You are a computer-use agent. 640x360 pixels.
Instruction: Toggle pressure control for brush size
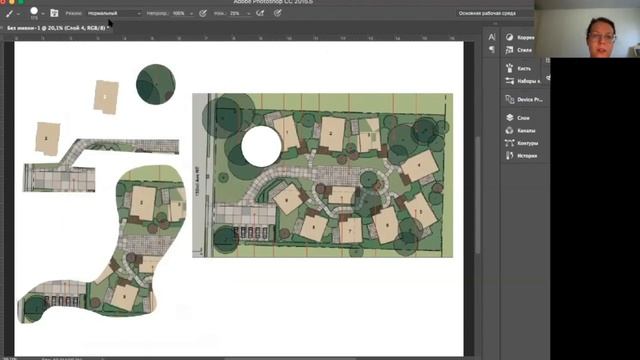point(278,13)
